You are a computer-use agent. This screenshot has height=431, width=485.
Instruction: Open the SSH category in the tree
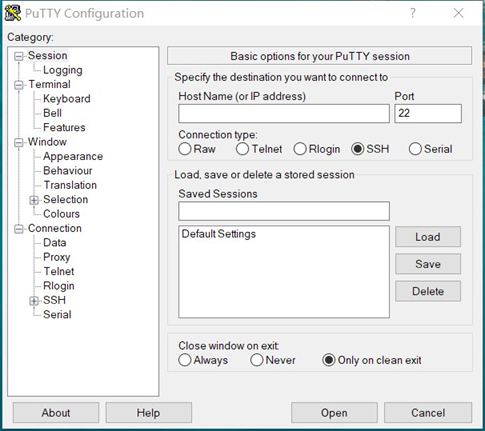(54, 300)
